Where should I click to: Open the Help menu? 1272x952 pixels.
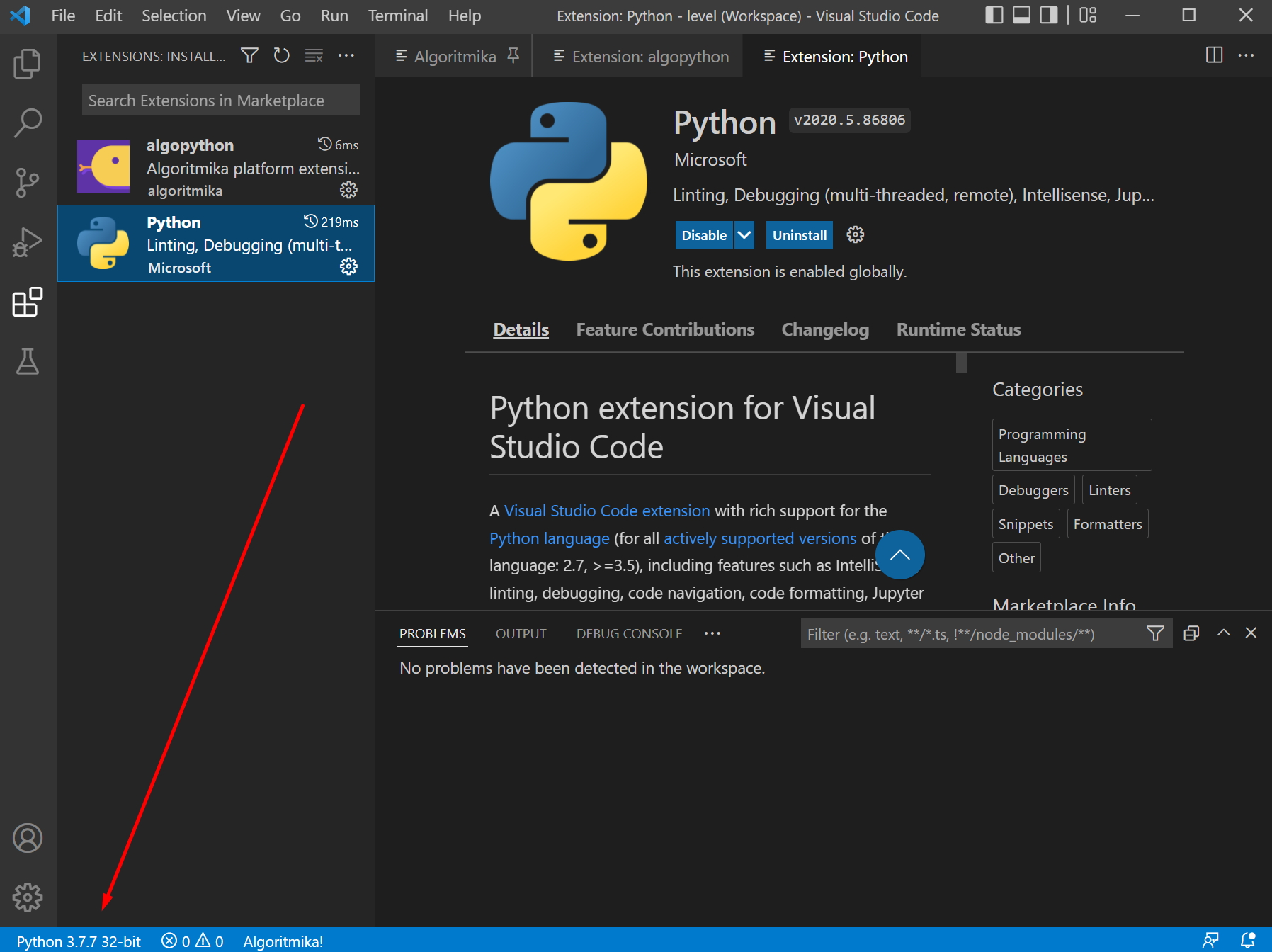point(465,16)
